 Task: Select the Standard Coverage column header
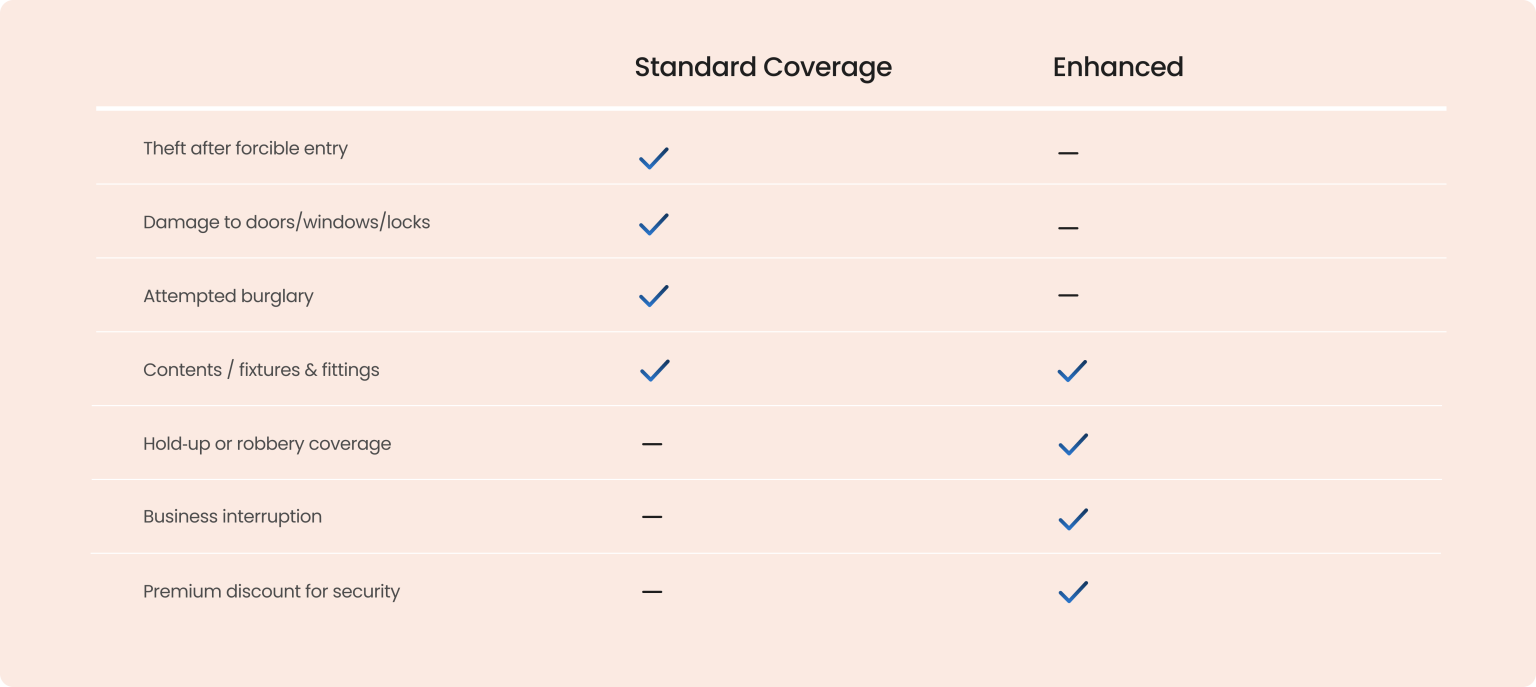pyautogui.click(x=763, y=67)
